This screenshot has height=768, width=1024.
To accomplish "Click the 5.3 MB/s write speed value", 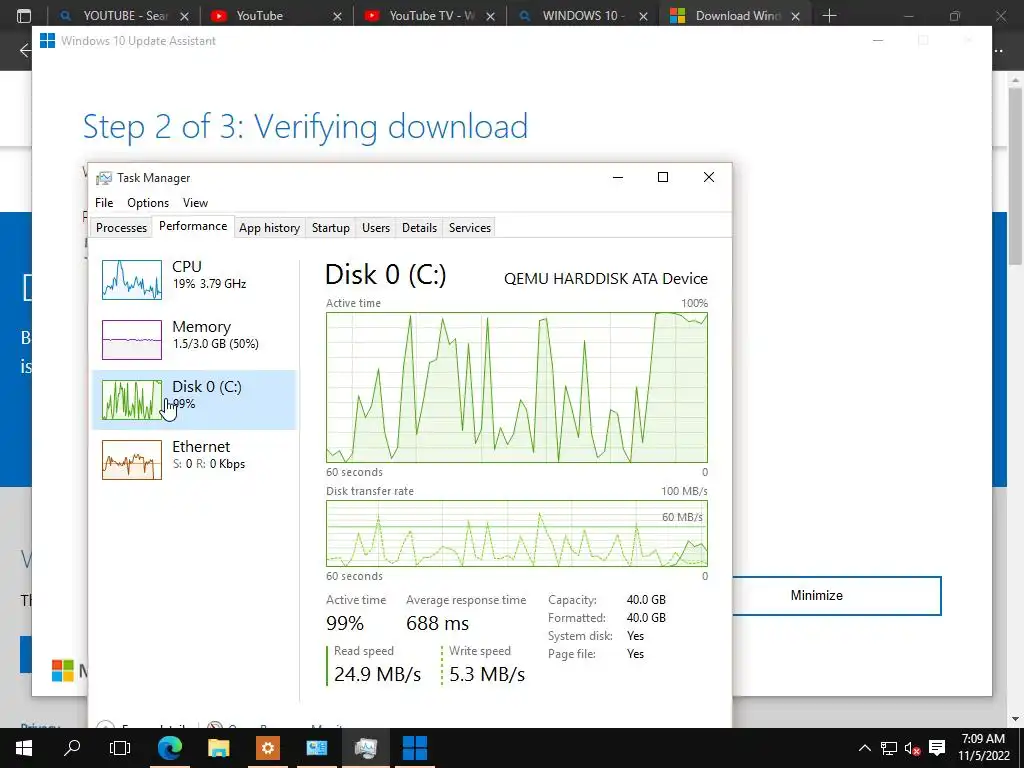I will click(x=487, y=674).
